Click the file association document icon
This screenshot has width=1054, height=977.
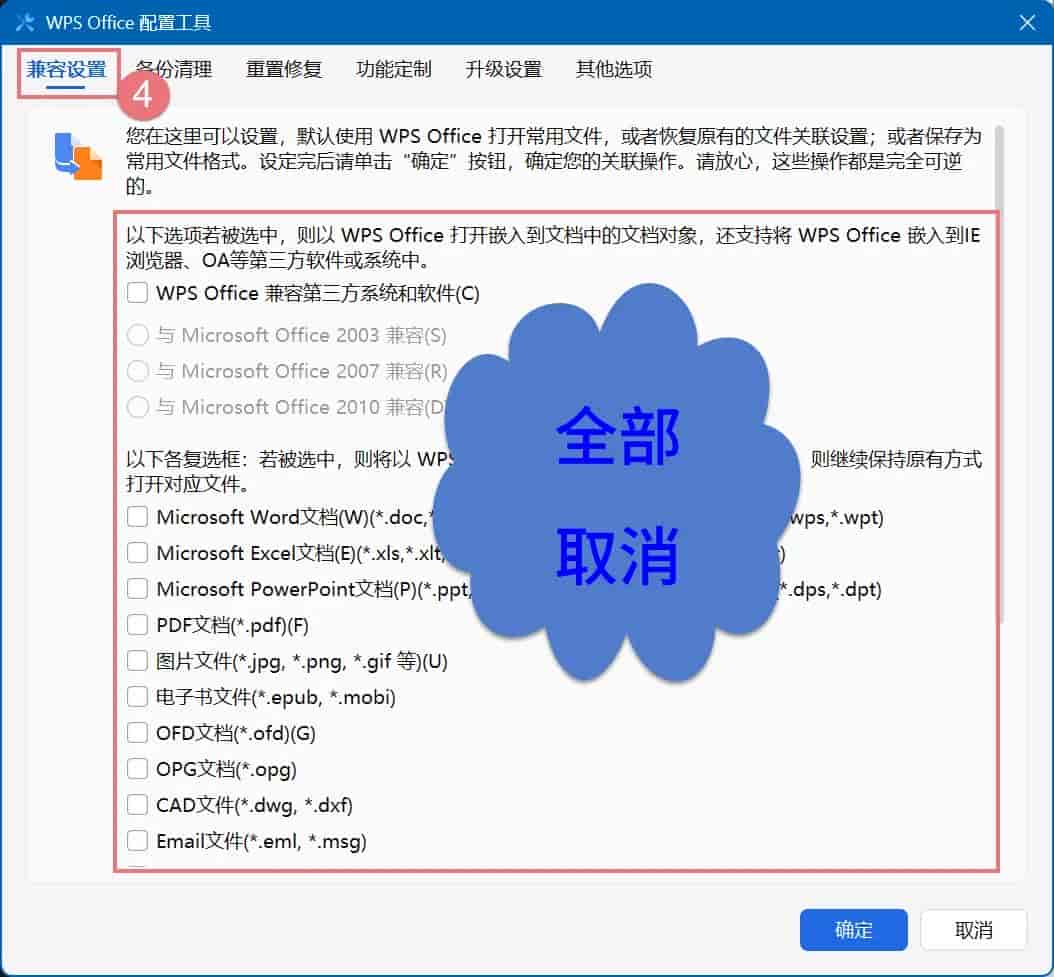tap(78, 156)
